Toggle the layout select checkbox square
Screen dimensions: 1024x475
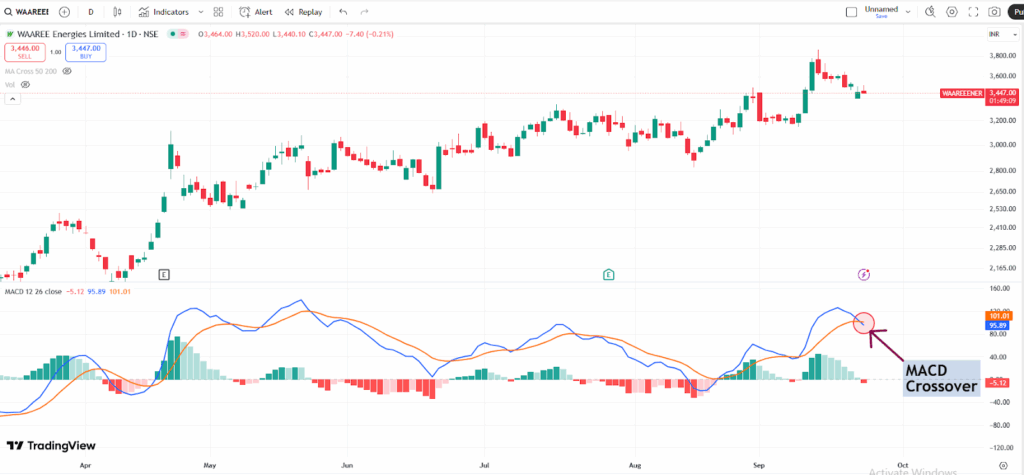tap(851, 12)
